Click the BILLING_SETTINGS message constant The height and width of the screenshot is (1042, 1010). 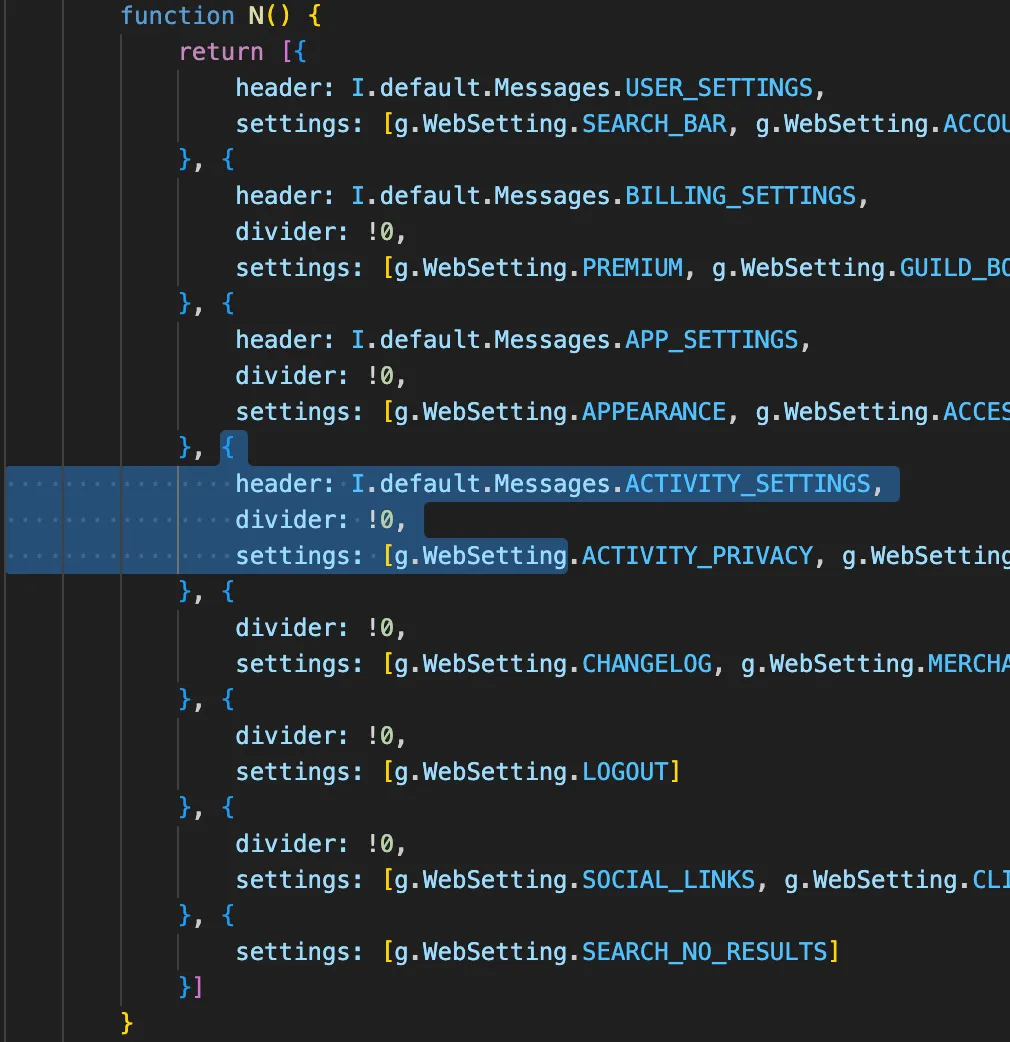[742, 195]
